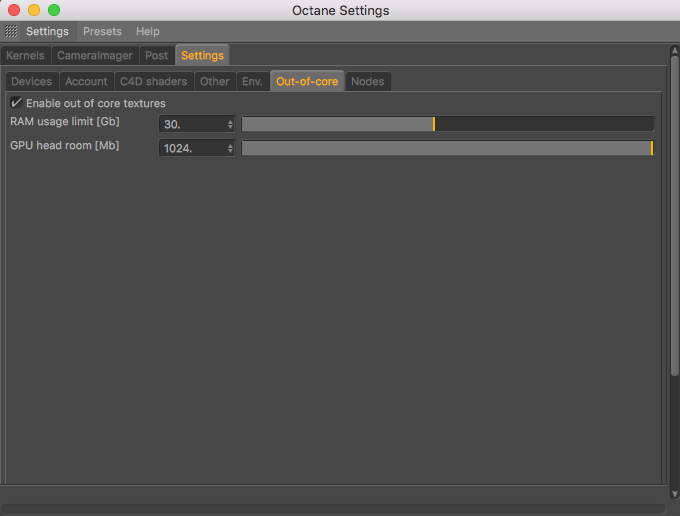This screenshot has height=516, width=680.
Task: Switch to the CameraImager tab
Action: pos(95,56)
